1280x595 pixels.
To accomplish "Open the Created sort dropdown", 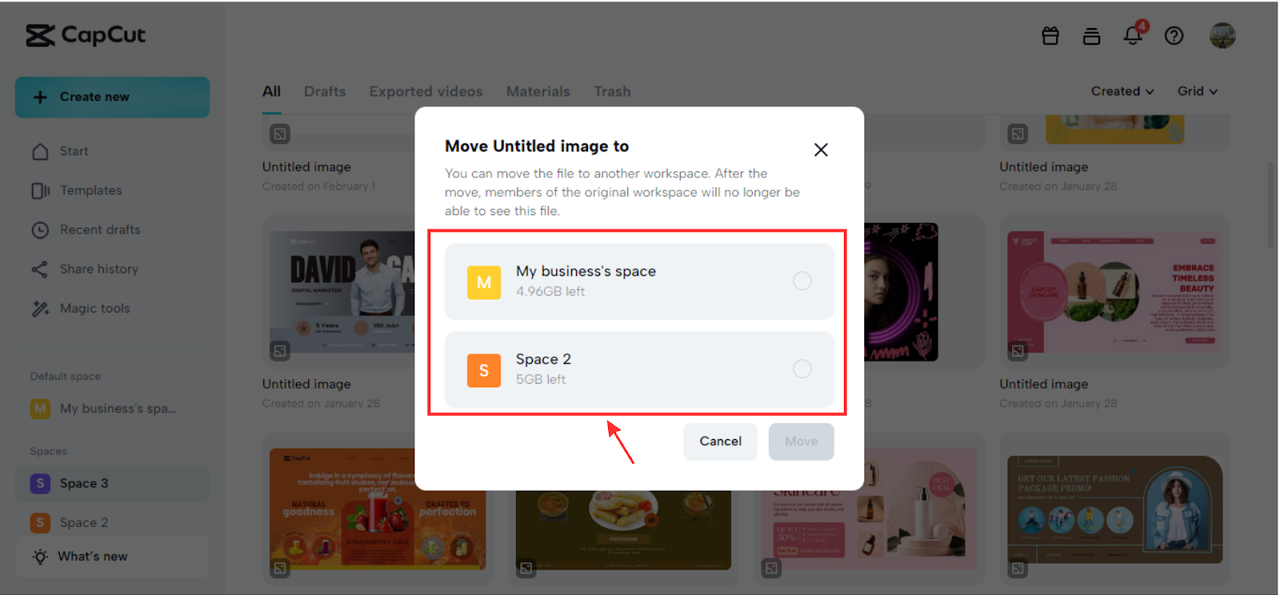I will (1122, 91).
